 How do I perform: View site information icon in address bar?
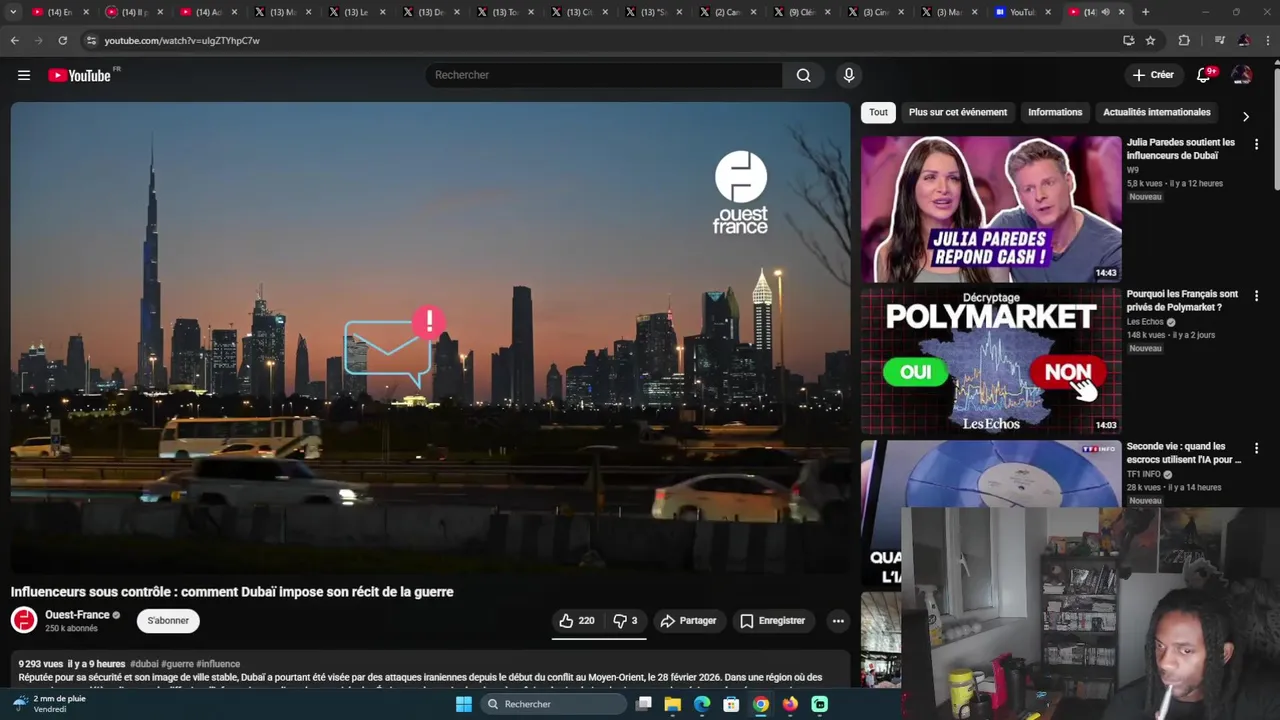91,40
